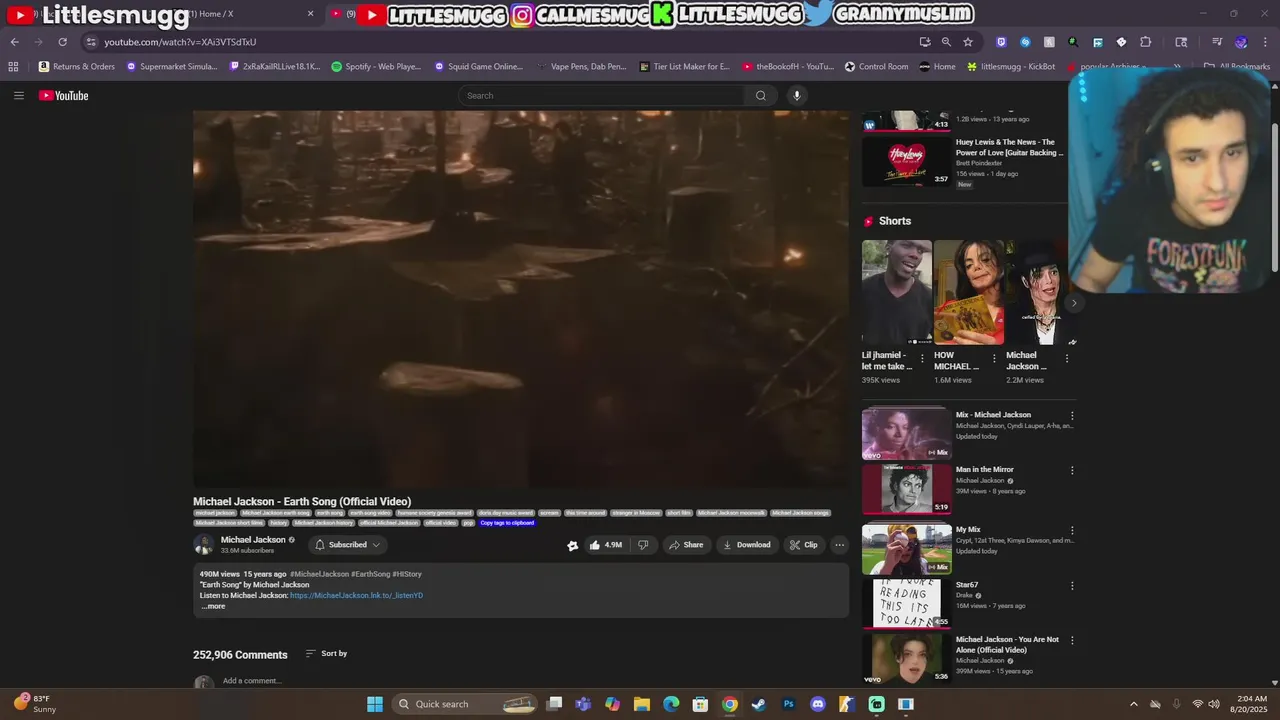
Task: Click the Copy tags to clipboard button
Action: (507, 523)
